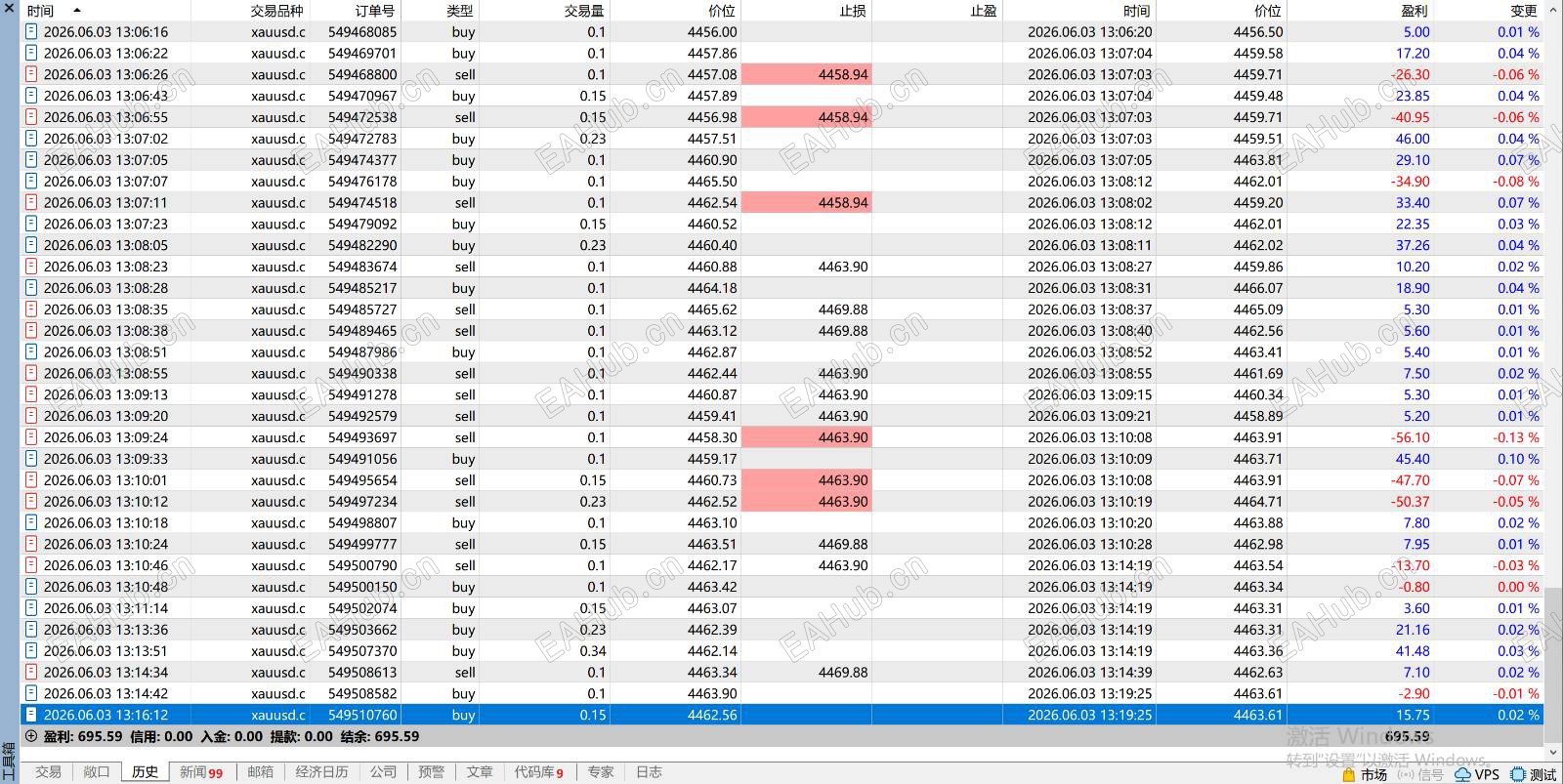Open the 代码库 tab
The image size is (1563, 784).
click(539, 772)
